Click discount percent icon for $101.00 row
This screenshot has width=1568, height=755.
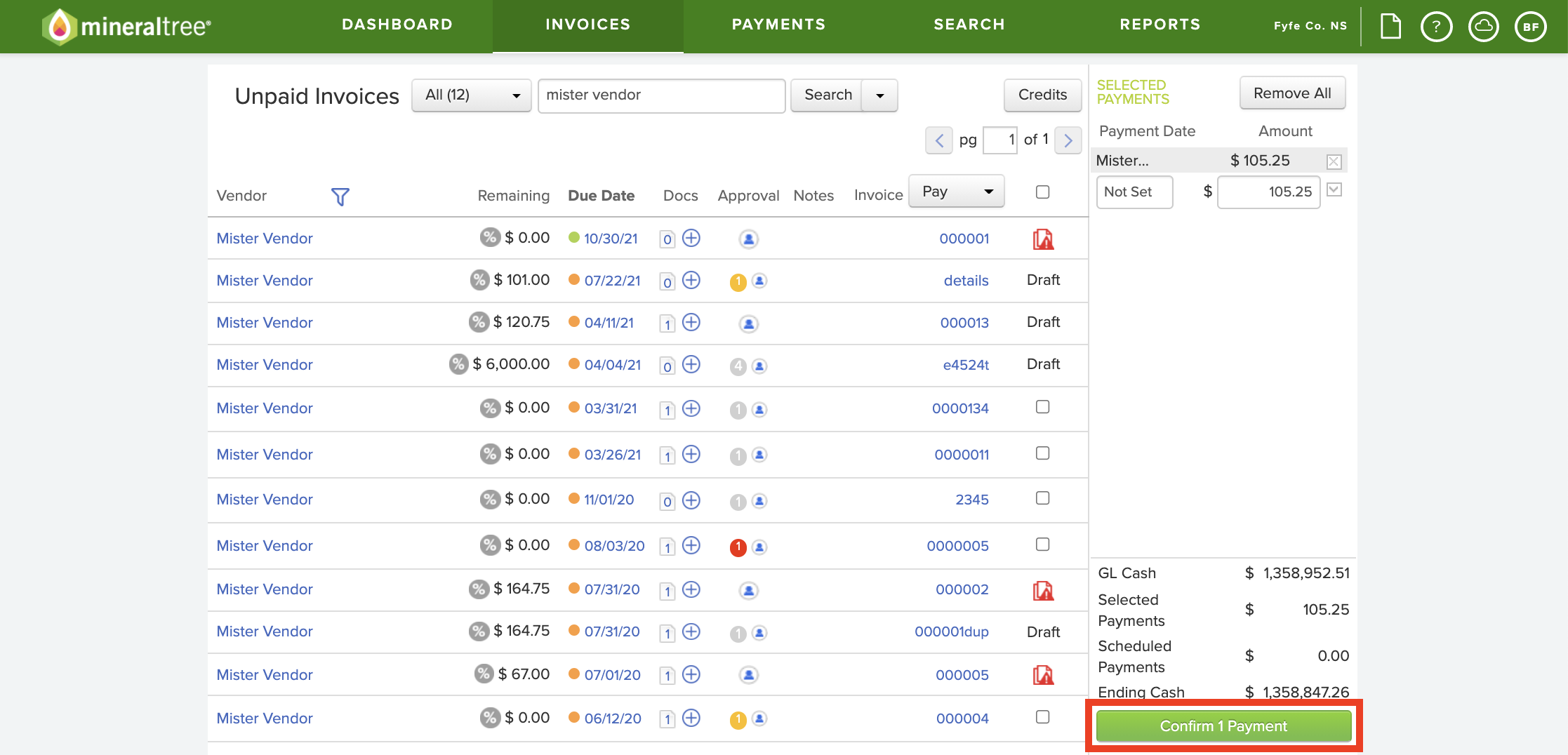(479, 280)
